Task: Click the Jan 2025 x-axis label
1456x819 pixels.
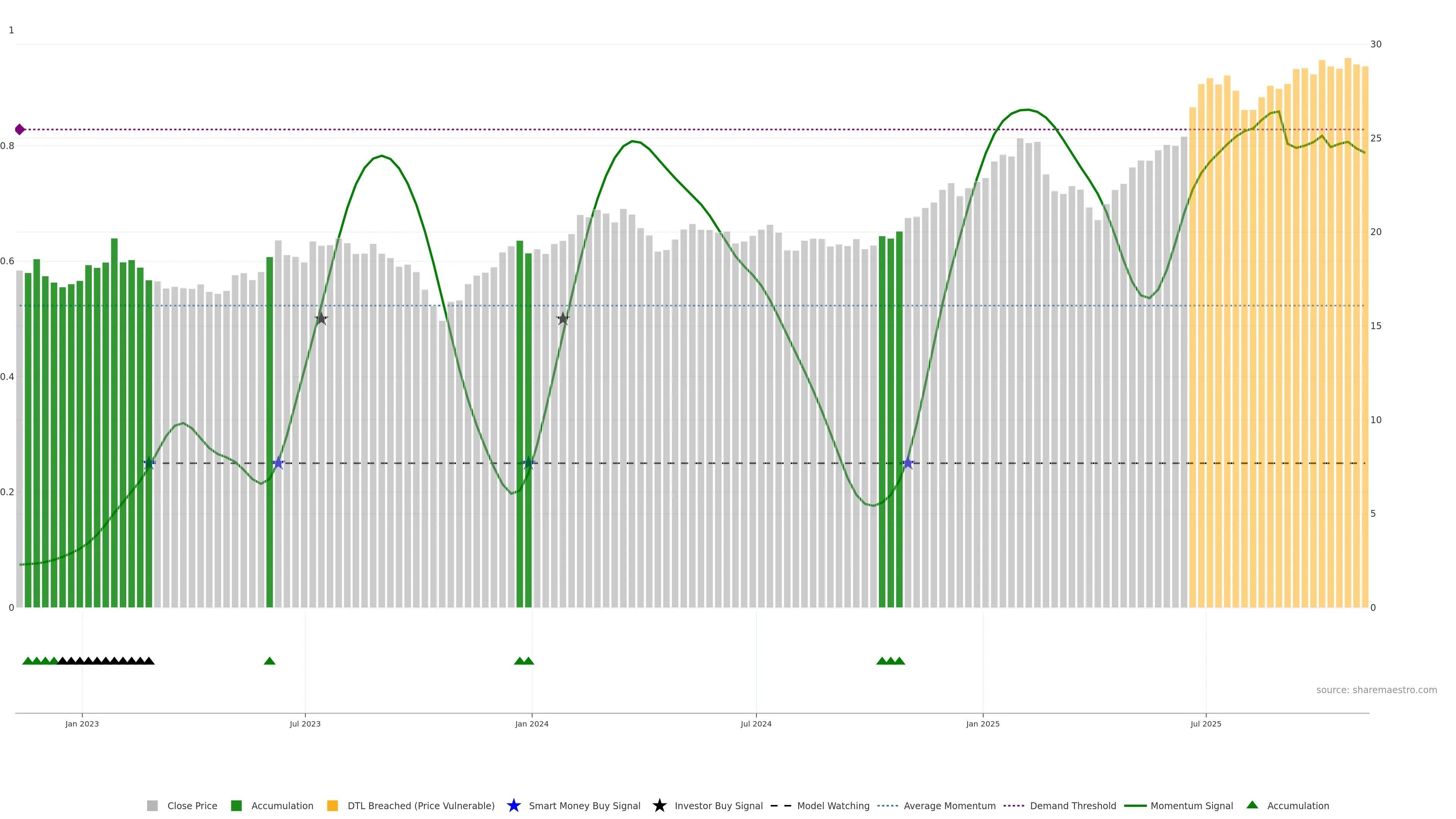Action: [x=982, y=724]
